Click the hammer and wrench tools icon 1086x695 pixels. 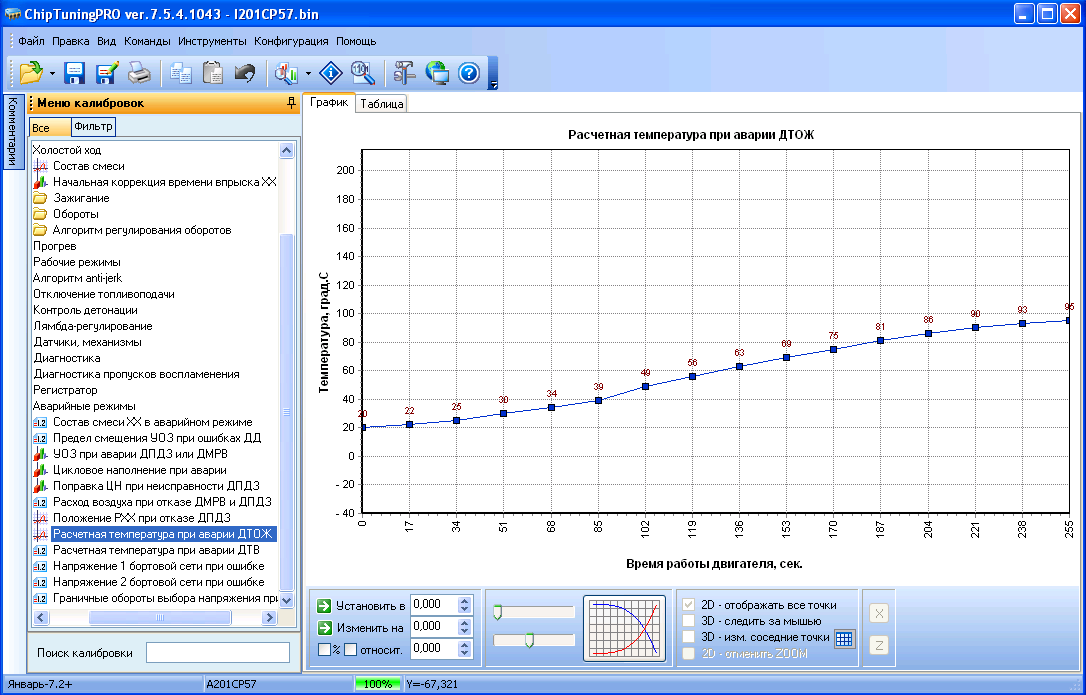pyautogui.click(x=404, y=73)
